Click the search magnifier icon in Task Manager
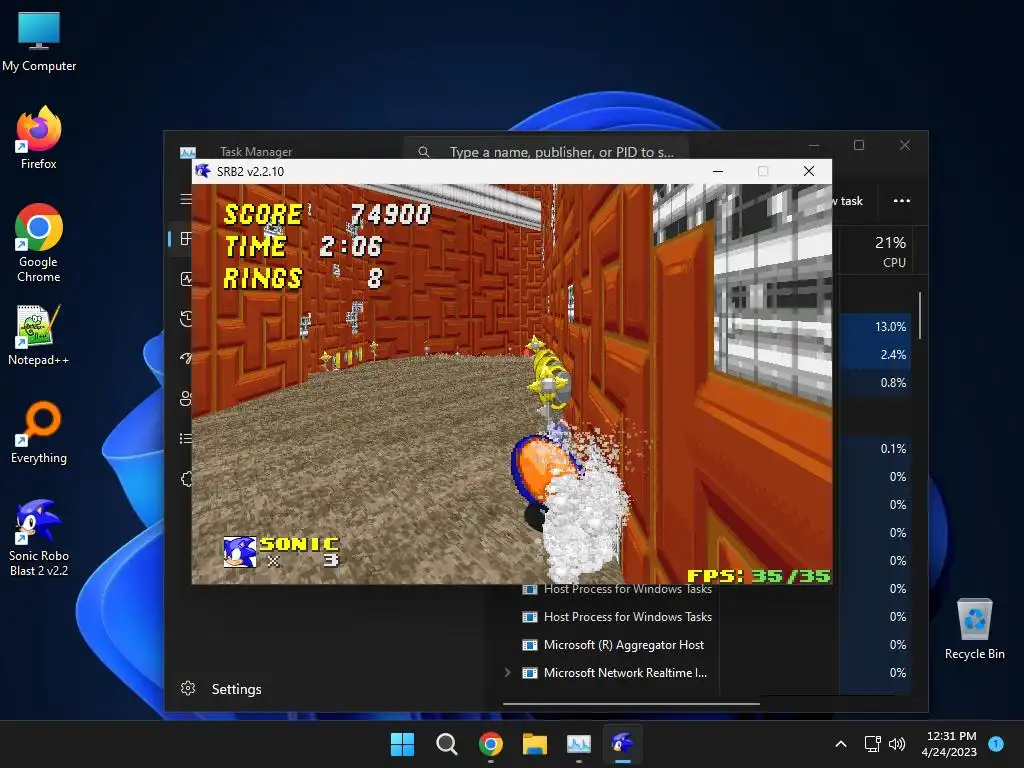Screen dimensions: 1024x768 click(423, 152)
